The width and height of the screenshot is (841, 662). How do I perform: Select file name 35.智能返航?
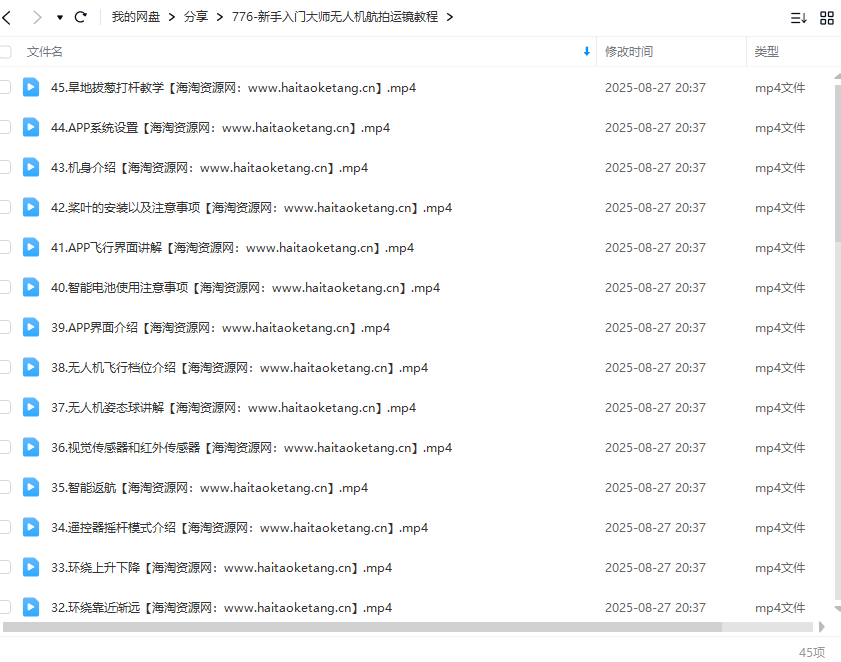click(209, 488)
